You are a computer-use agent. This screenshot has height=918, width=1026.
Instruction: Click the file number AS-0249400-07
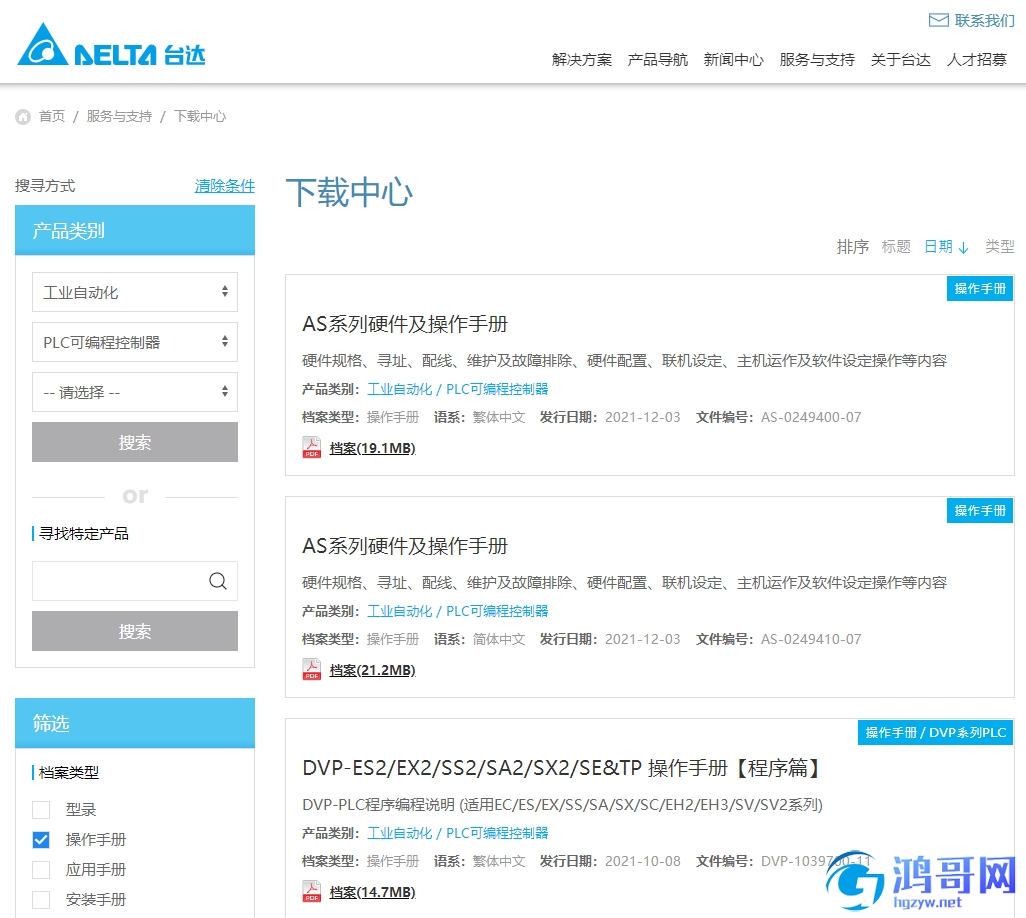(x=811, y=417)
